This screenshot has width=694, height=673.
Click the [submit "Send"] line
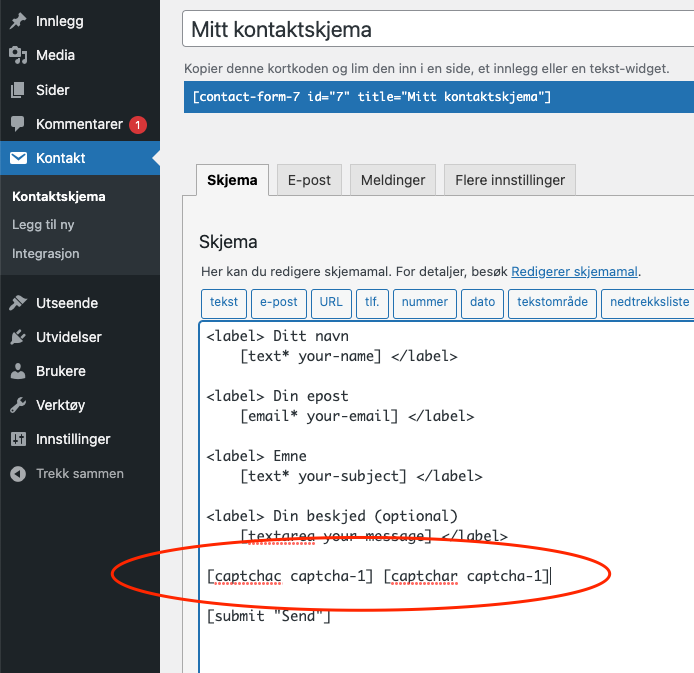tap(269, 616)
